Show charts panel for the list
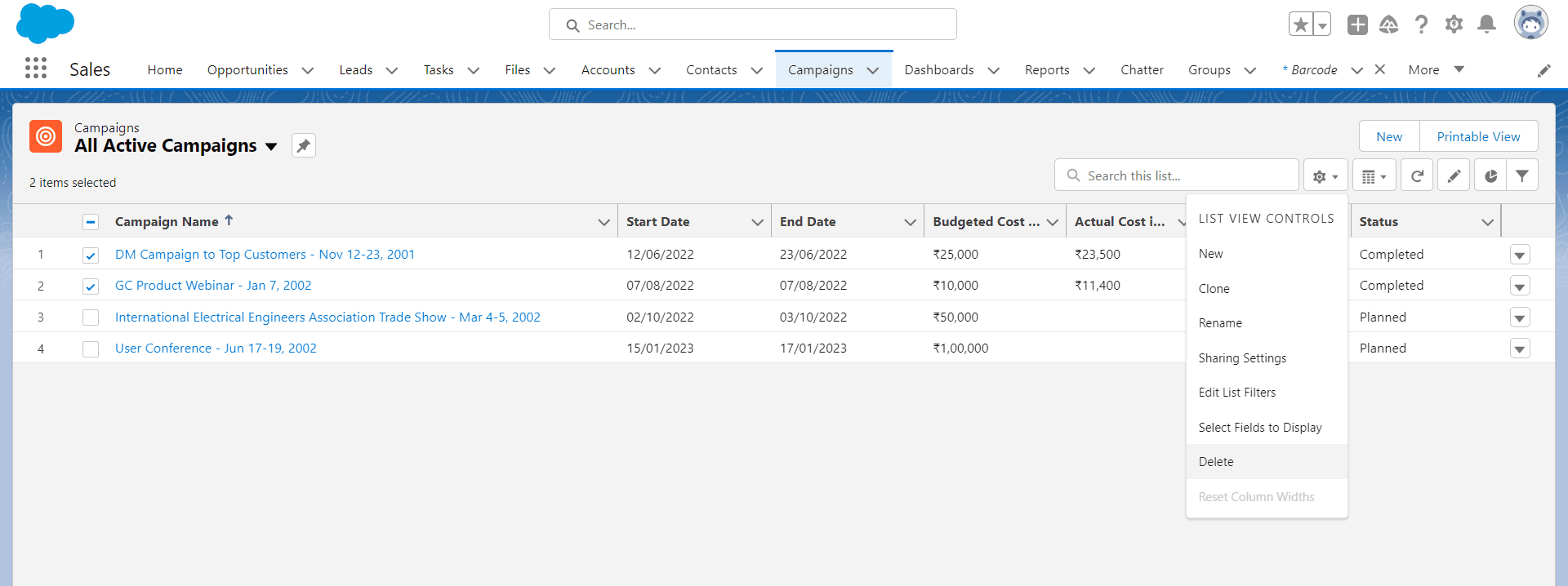 pos(1490,176)
